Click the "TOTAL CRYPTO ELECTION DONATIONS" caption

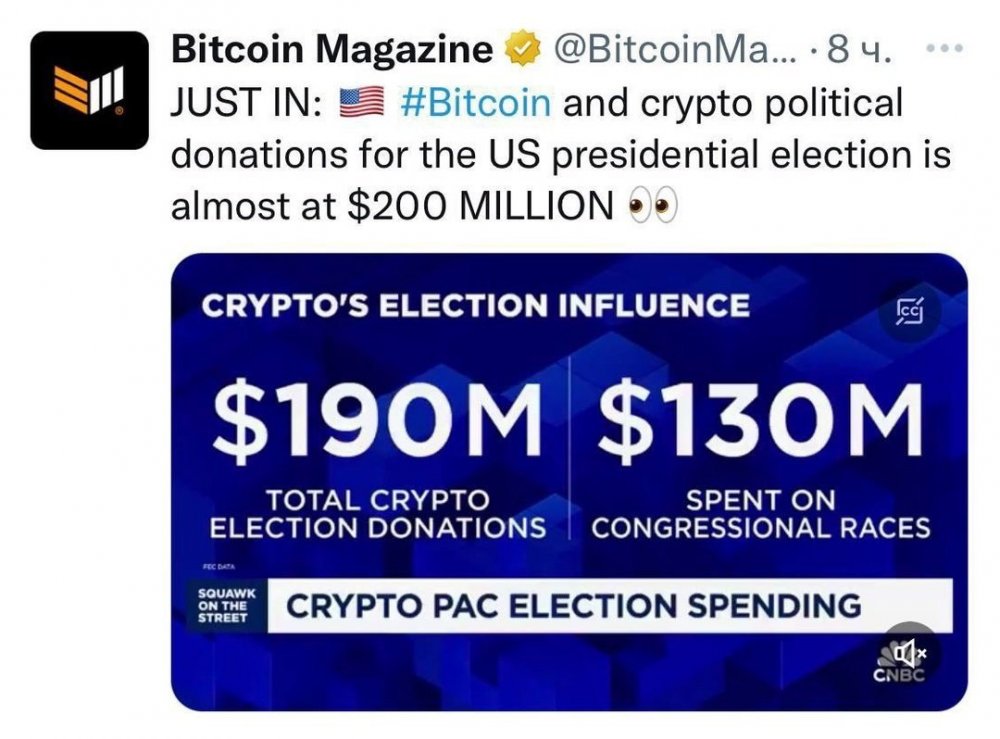[x=377, y=512]
